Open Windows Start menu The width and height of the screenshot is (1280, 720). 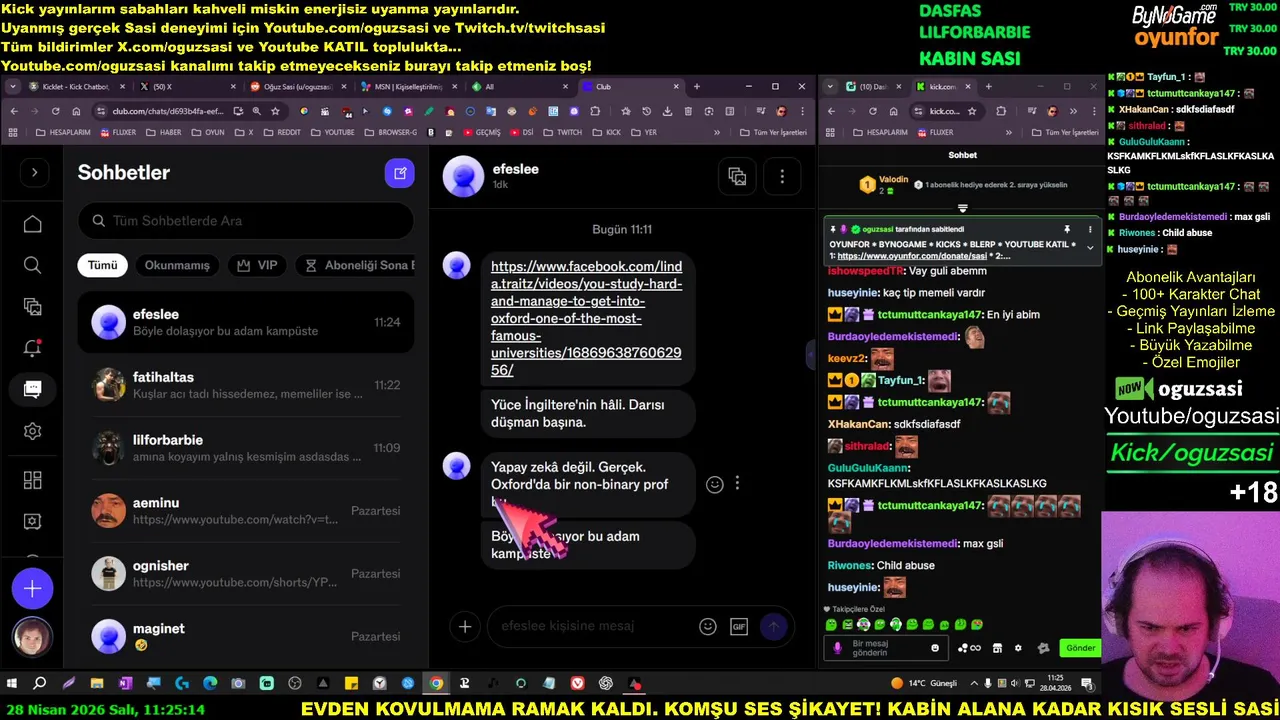coord(12,683)
